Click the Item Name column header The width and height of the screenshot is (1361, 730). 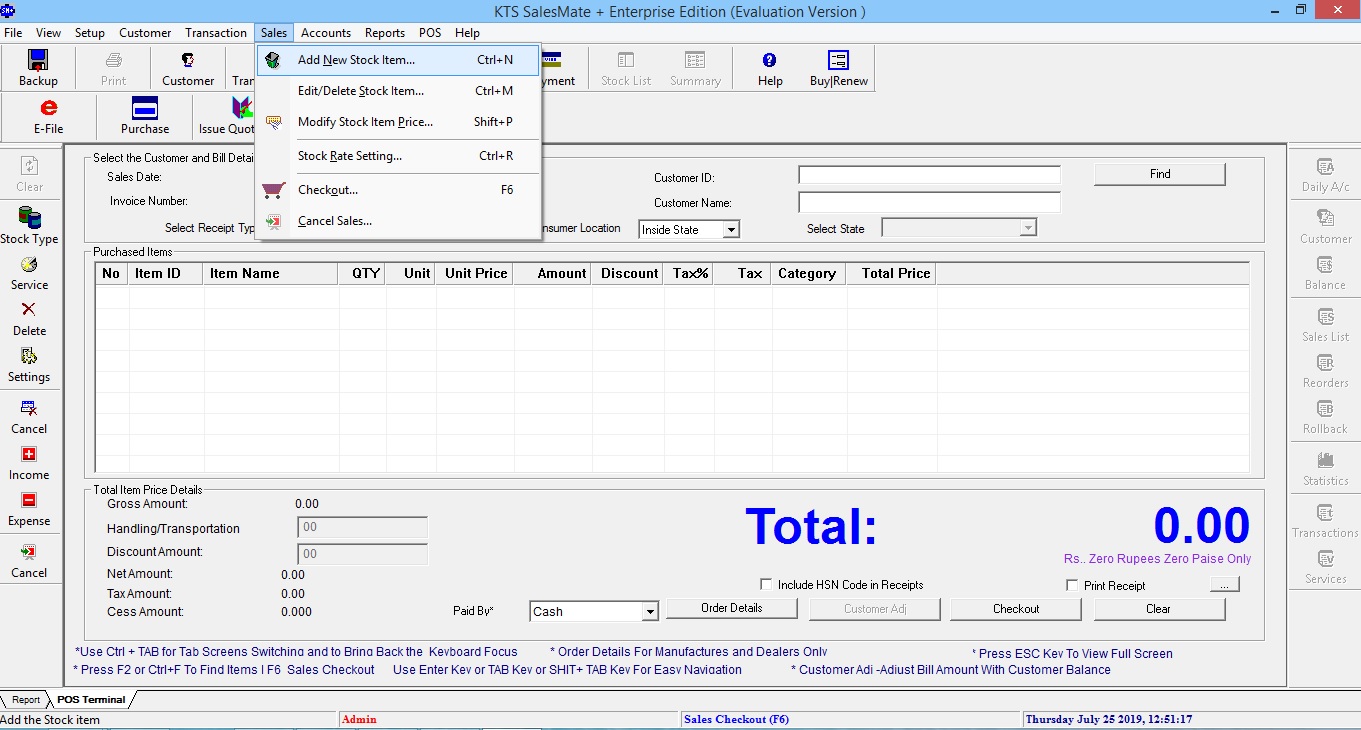[x=271, y=273]
